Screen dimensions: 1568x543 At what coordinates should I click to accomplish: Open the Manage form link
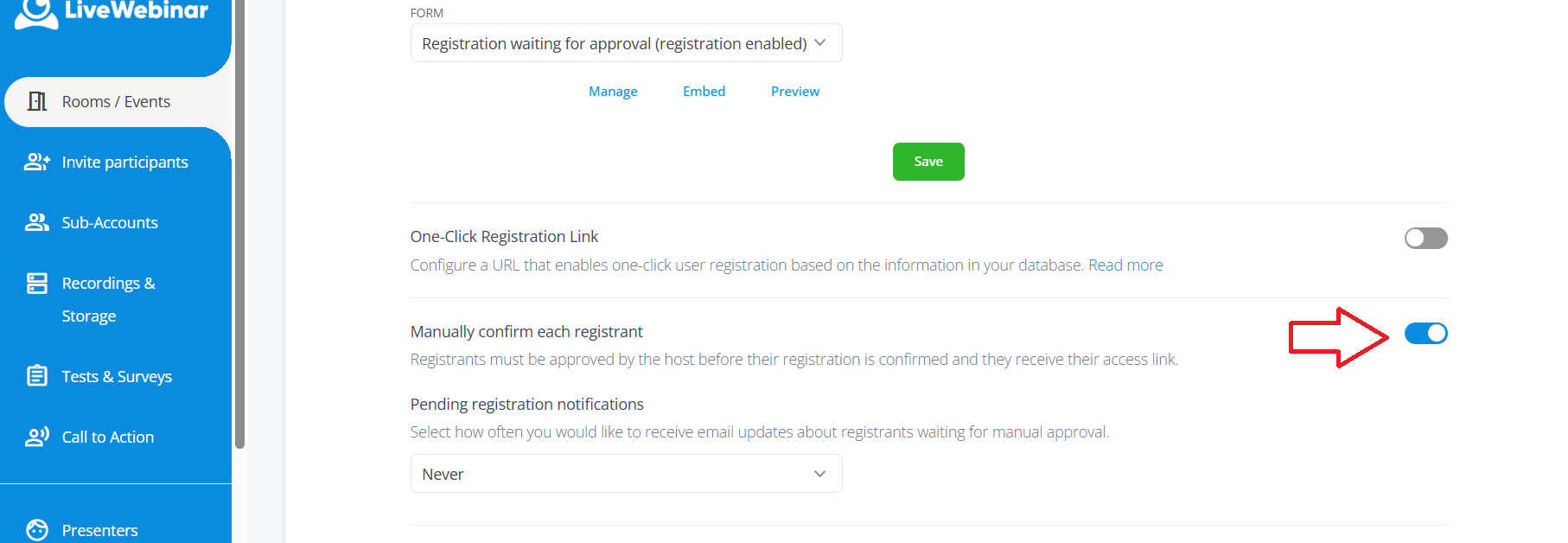[x=613, y=92]
